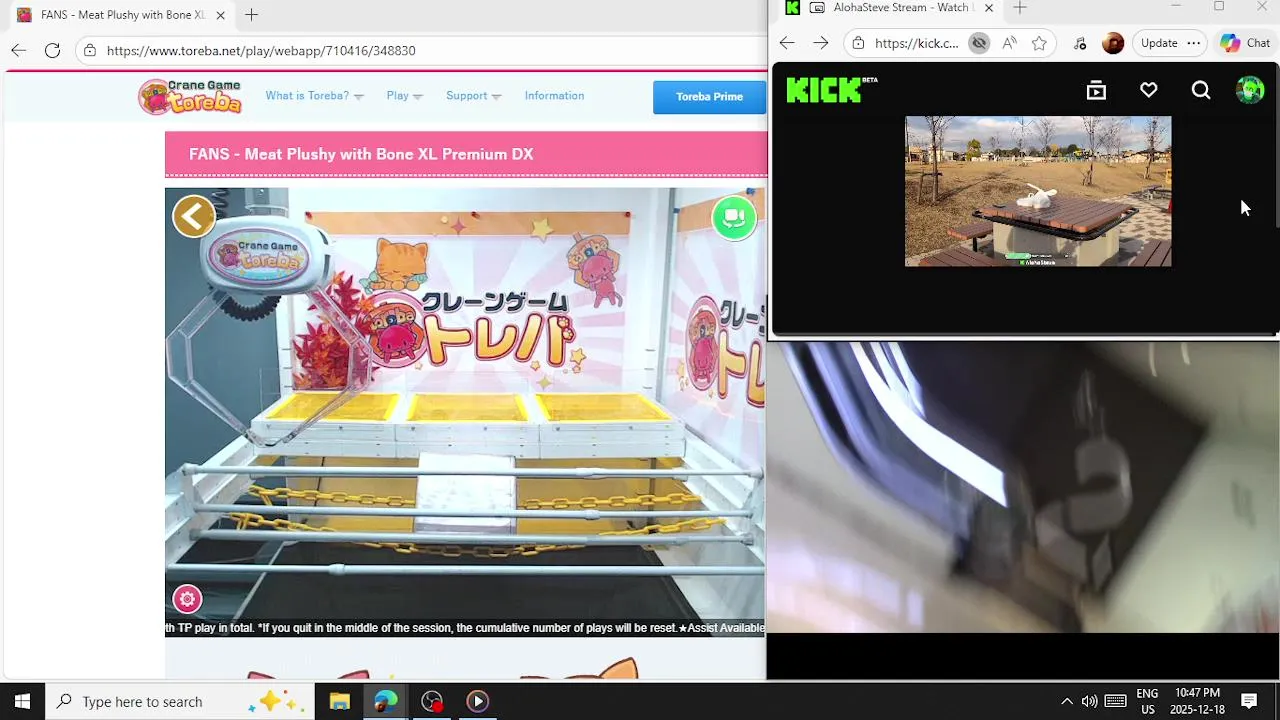This screenshot has height=720, width=1280.
Task: Click the crane game live video feed
Action: point(465,412)
